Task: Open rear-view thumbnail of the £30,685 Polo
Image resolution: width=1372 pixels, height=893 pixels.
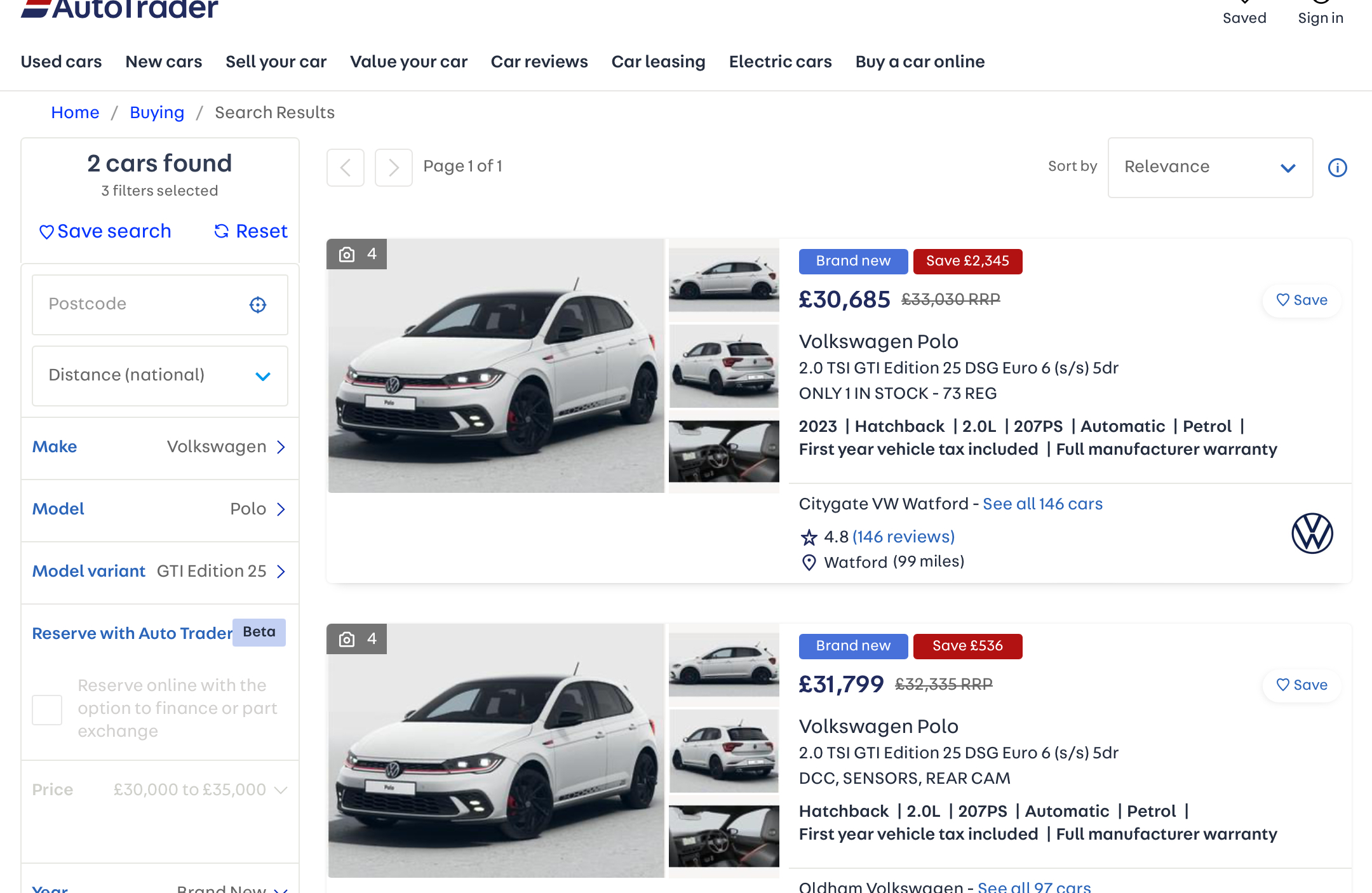Action: [x=724, y=366]
